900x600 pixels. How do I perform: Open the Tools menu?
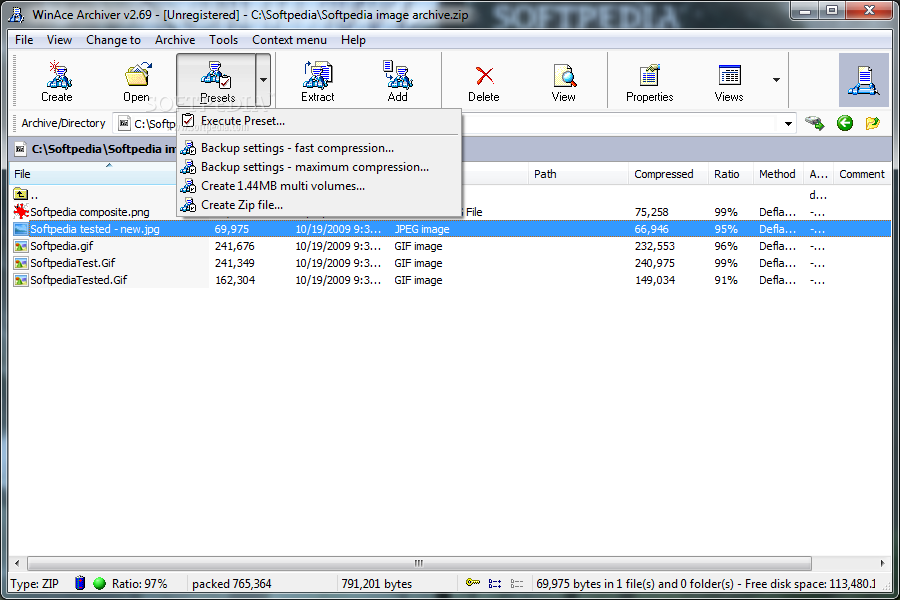223,40
